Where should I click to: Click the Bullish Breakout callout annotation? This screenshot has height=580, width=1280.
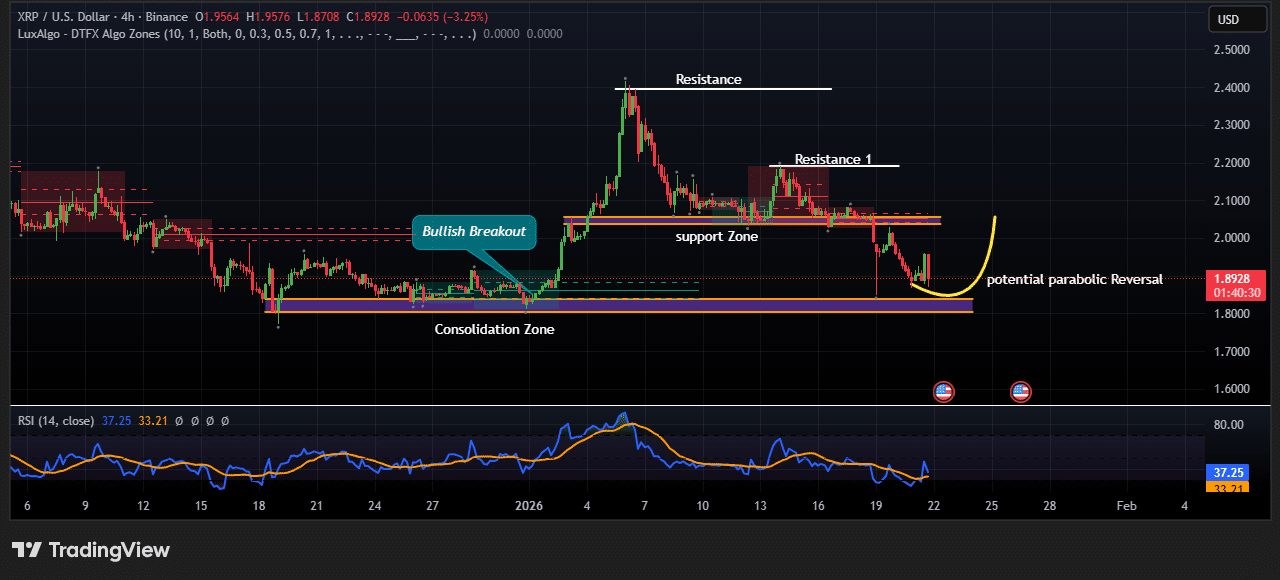tap(473, 232)
